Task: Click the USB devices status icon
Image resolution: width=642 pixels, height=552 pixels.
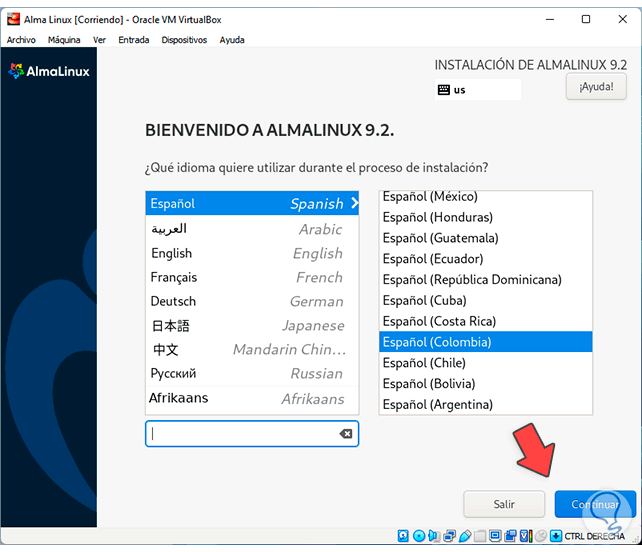Action: (465, 536)
